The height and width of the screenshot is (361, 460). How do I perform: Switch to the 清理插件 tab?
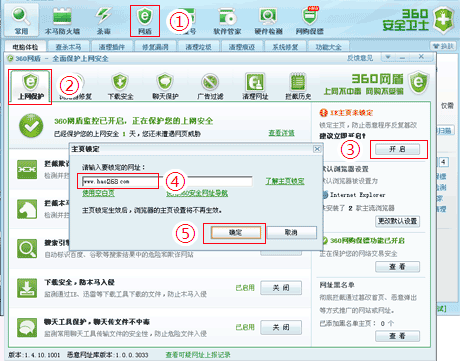112,47
